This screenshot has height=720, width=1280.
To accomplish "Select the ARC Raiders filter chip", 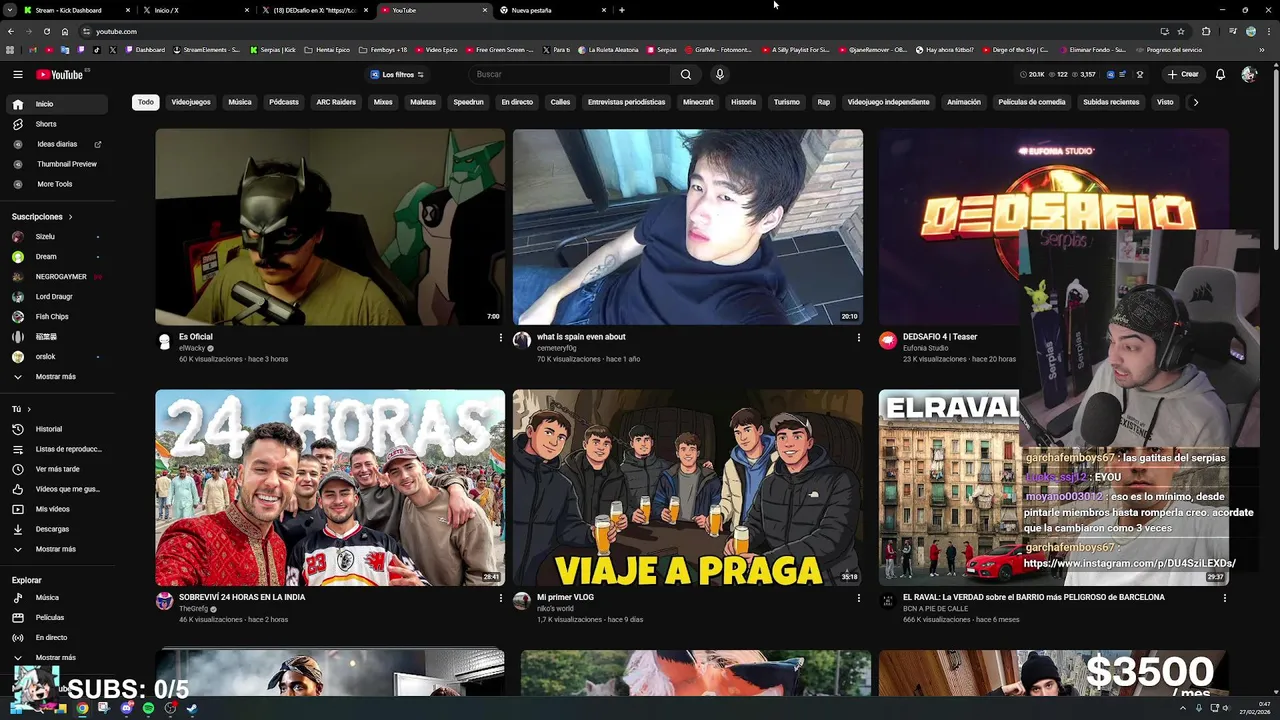I will [336, 102].
